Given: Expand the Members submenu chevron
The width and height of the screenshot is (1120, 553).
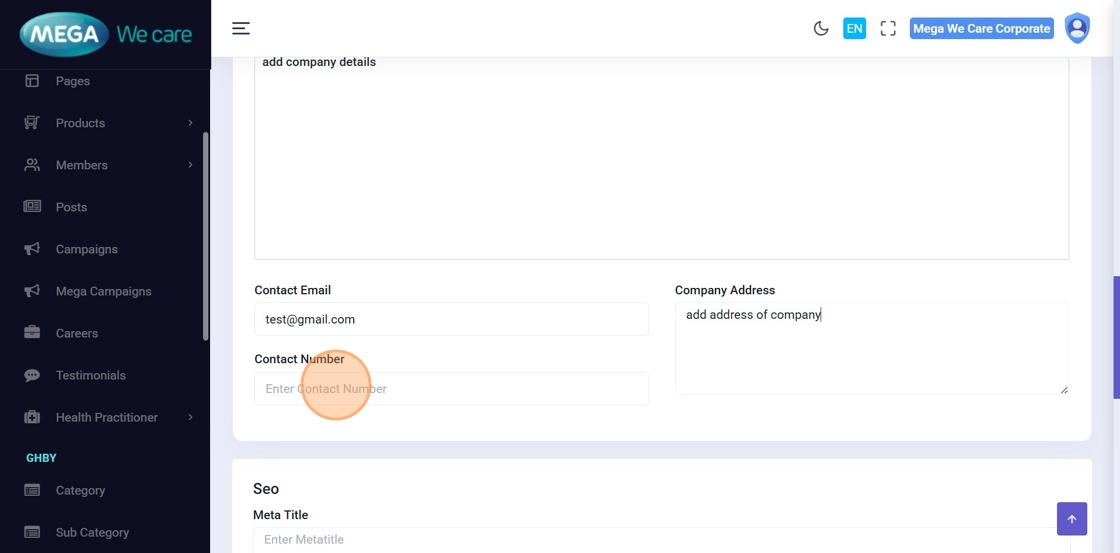Looking at the screenshot, I should tap(190, 165).
